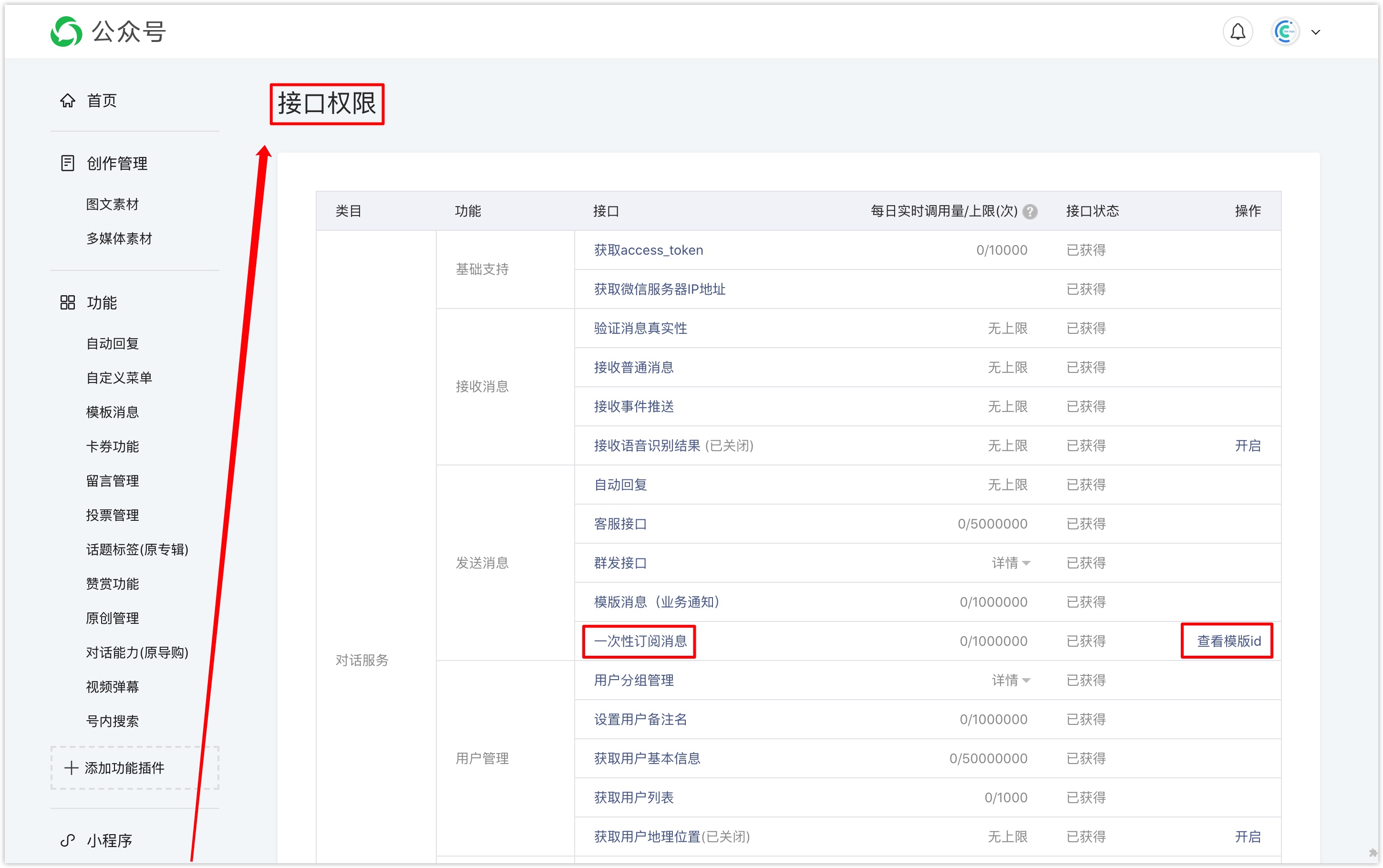Click 添加功能插件 button
This screenshot has width=1383, height=868.
click(x=135, y=768)
